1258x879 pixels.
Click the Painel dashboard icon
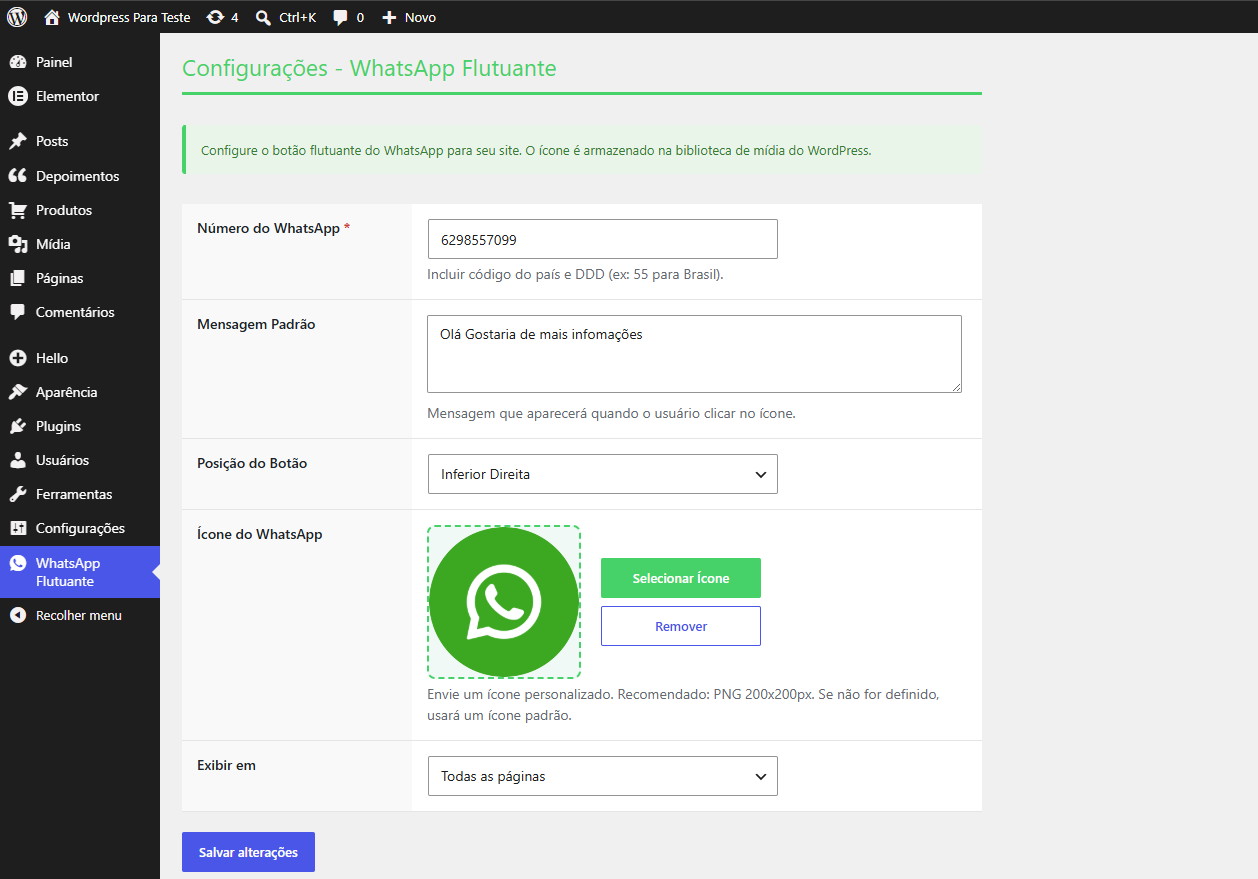coord(17,62)
